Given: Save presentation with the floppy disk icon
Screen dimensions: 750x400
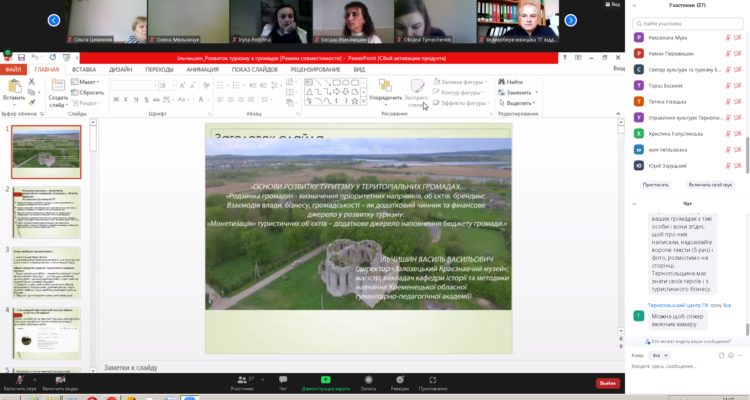Looking at the screenshot, I should pyautogui.click(x=21, y=57).
